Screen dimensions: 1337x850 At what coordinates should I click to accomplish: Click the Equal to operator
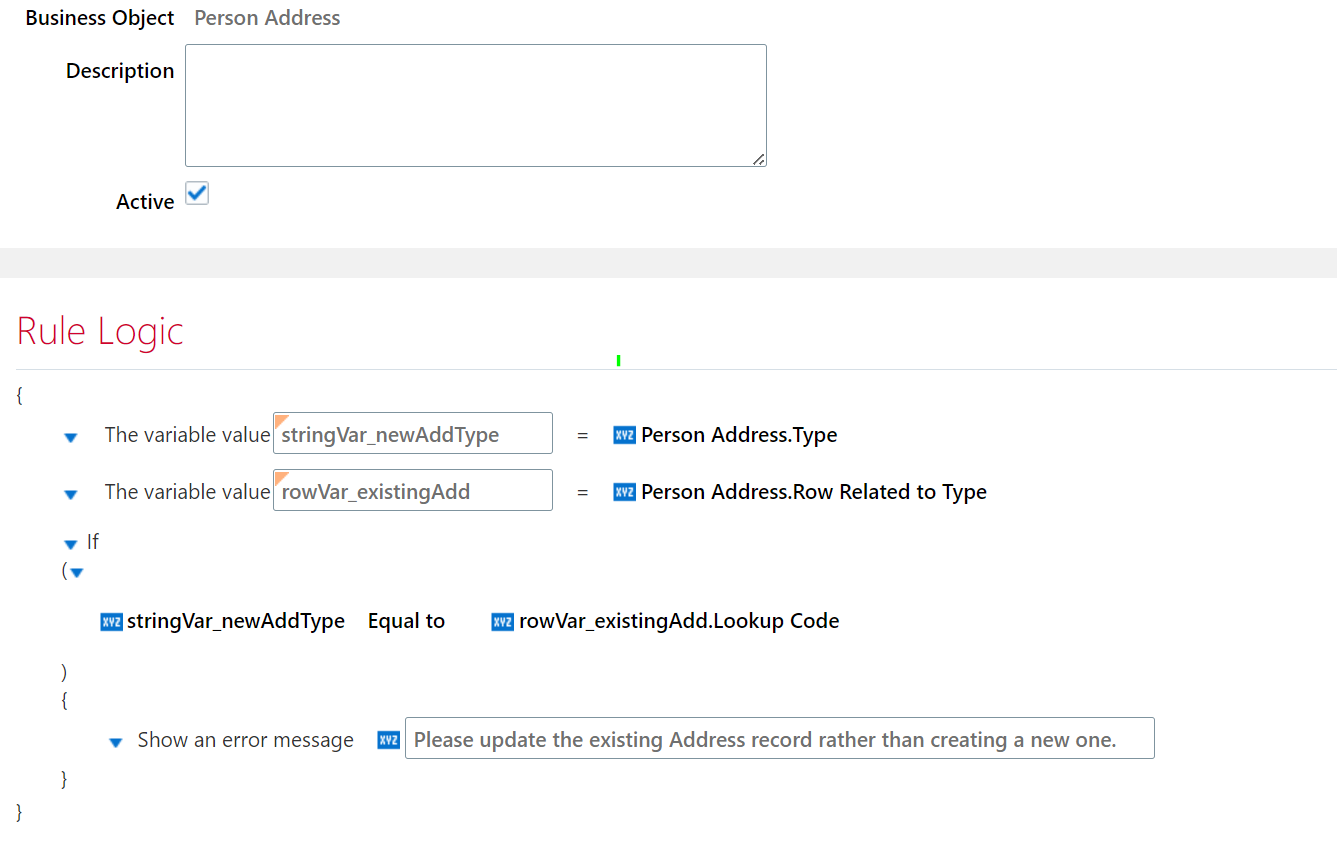point(406,621)
